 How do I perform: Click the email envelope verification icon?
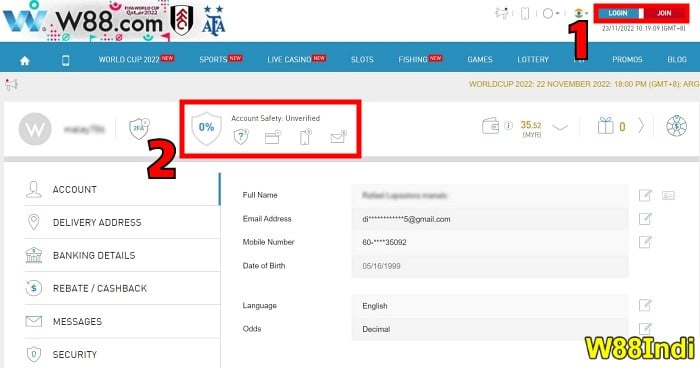click(x=338, y=137)
